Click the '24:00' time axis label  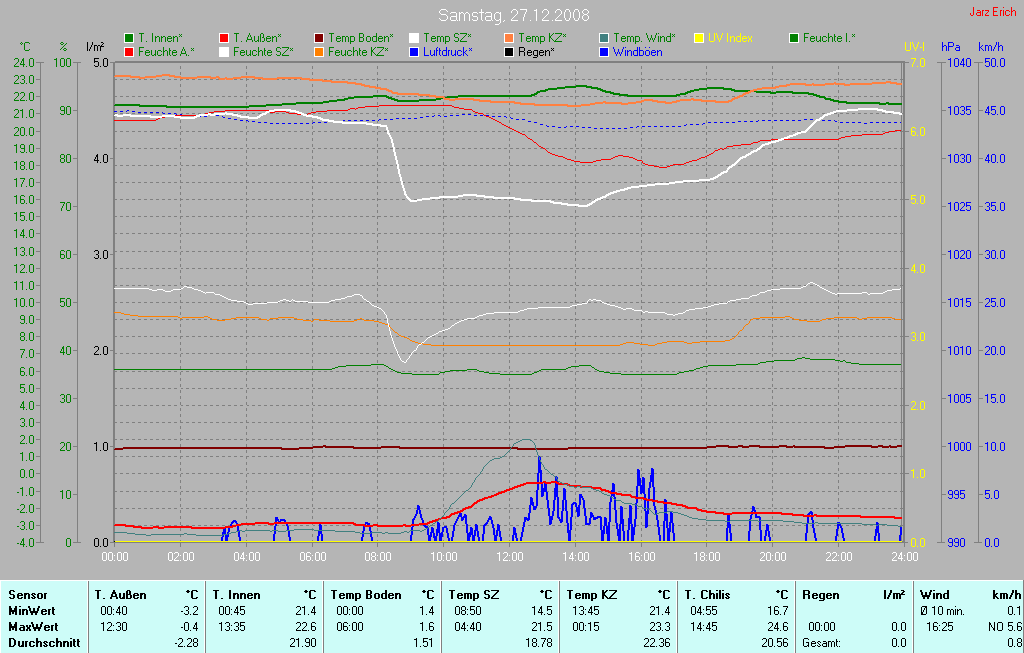(904, 557)
